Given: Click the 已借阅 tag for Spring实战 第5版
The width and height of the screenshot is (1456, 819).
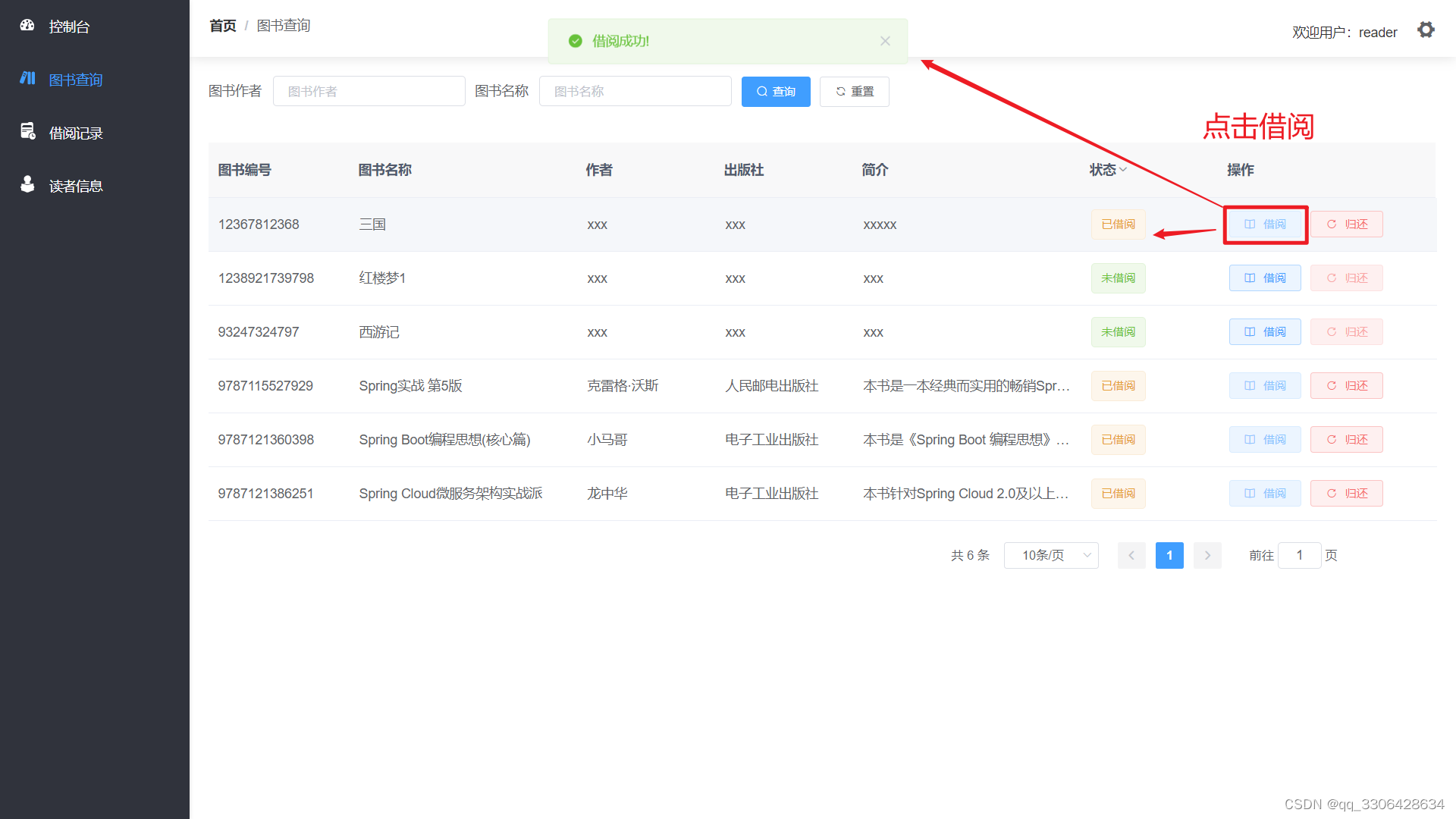Looking at the screenshot, I should point(1119,386).
